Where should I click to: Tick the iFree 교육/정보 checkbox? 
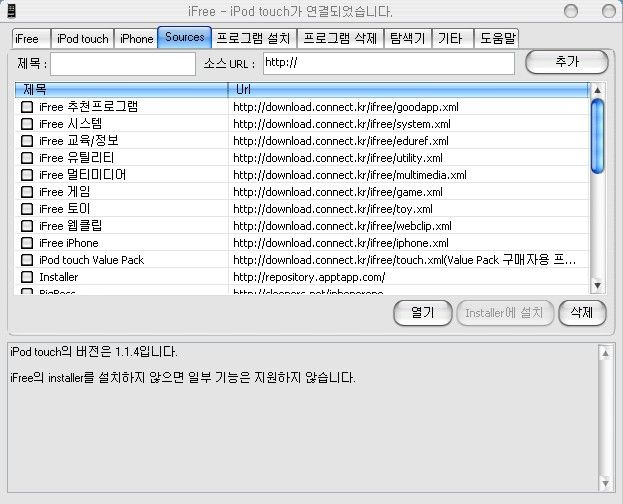tap(27, 141)
